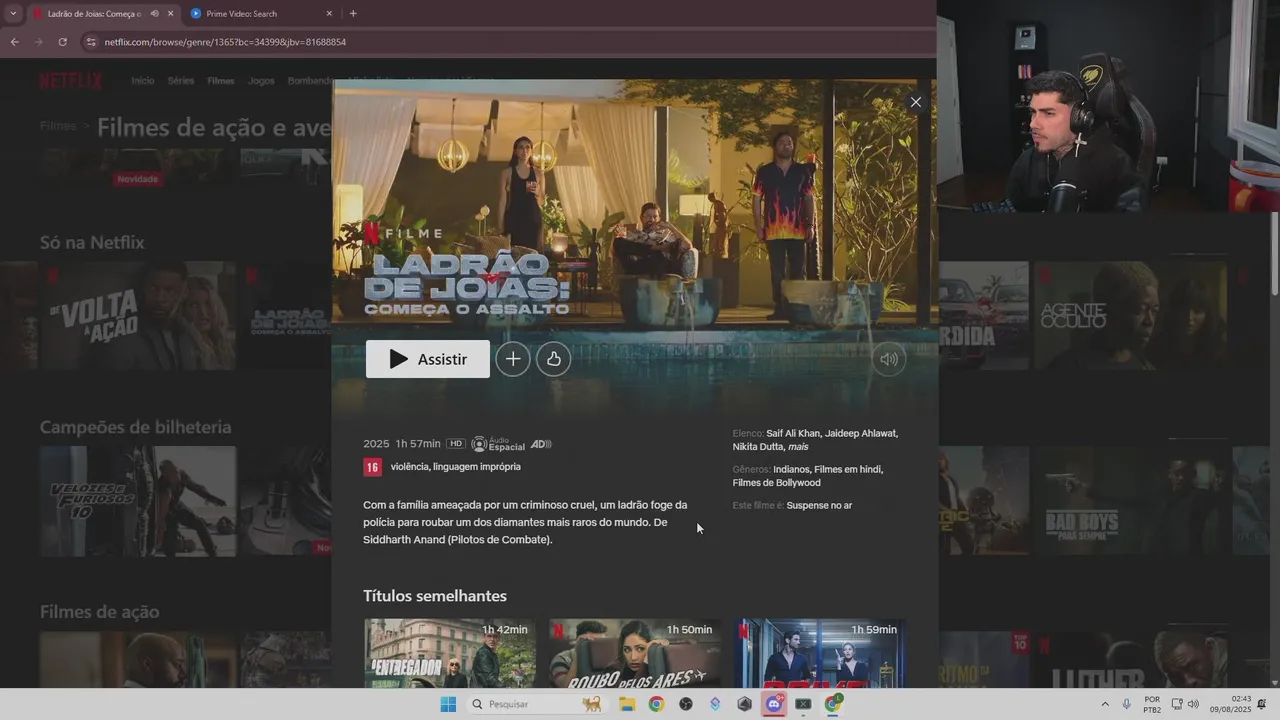The image size is (1280, 720).
Task: Select the 'Títulos semelhantes' heading
Action: (435, 596)
